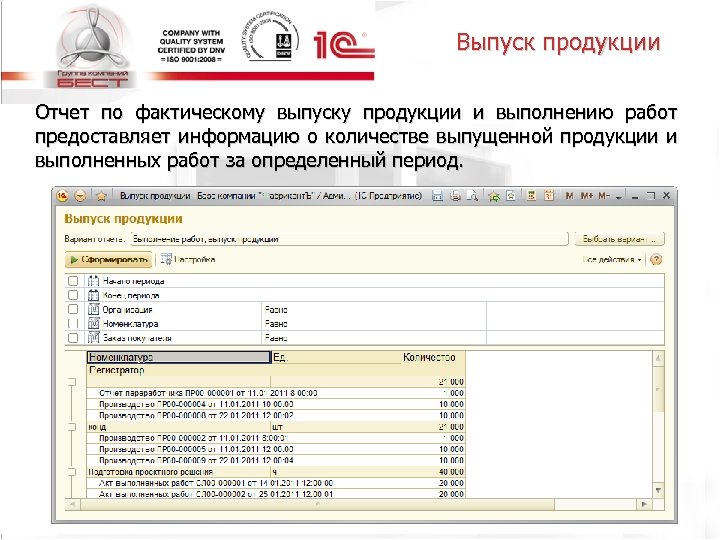Click the Организация filter row icon
This screenshot has width=720, height=540.
pyautogui.click(x=93, y=309)
